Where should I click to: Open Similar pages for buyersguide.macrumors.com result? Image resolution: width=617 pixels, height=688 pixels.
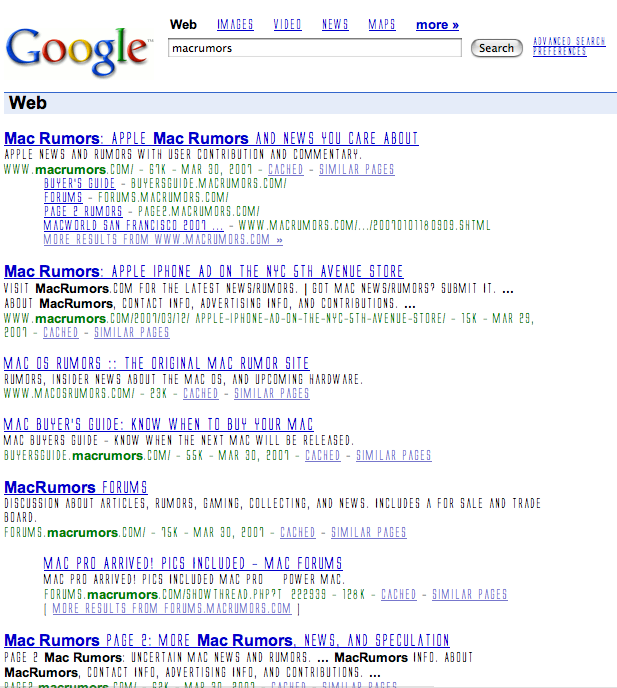[394, 455]
